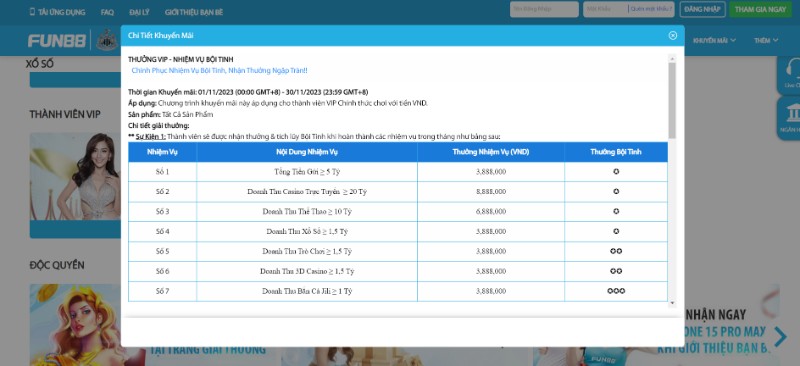Image resolution: width=800 pixels, height=366 pixels.
Task: Close the Chi Tiết Khuyến Mãi dialog
Action: click(x=672, y=35)
